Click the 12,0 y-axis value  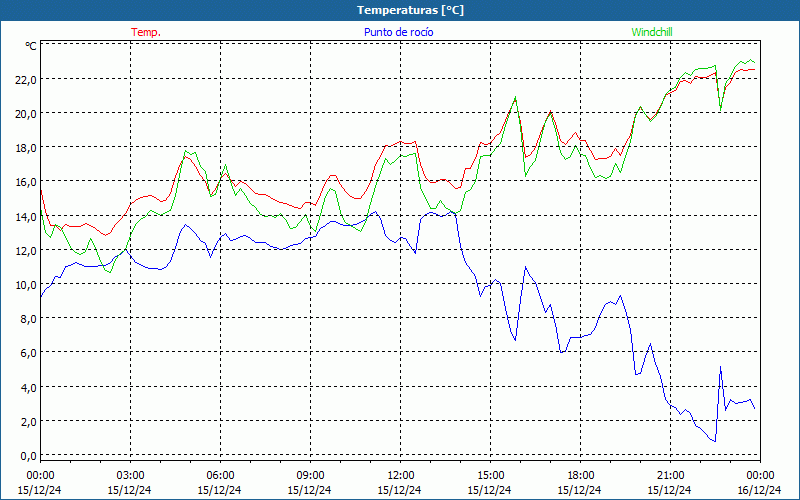click(x=26, y=251)
